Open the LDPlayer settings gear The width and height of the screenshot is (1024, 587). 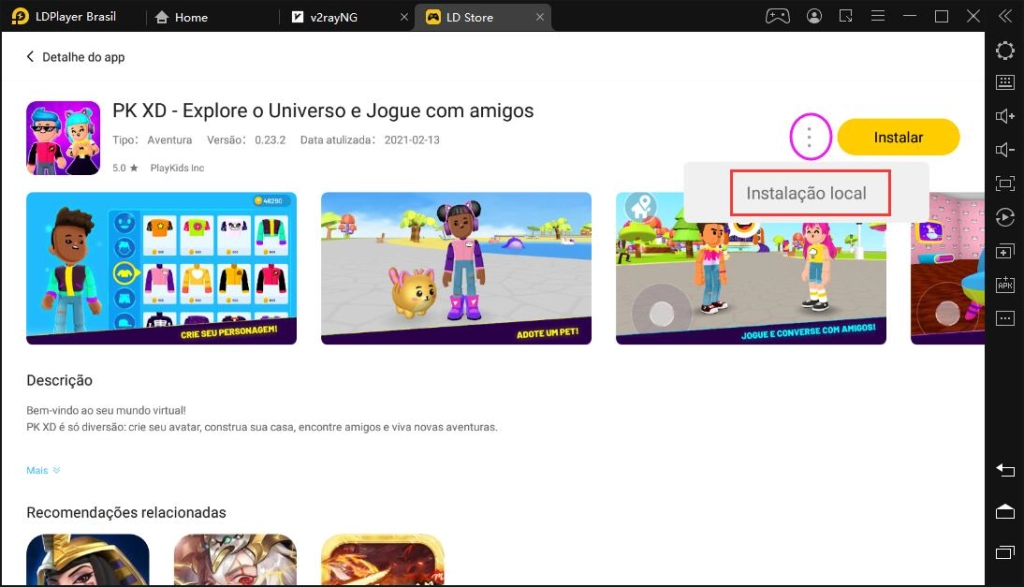pyautogui.click(x=1005, y=50)
